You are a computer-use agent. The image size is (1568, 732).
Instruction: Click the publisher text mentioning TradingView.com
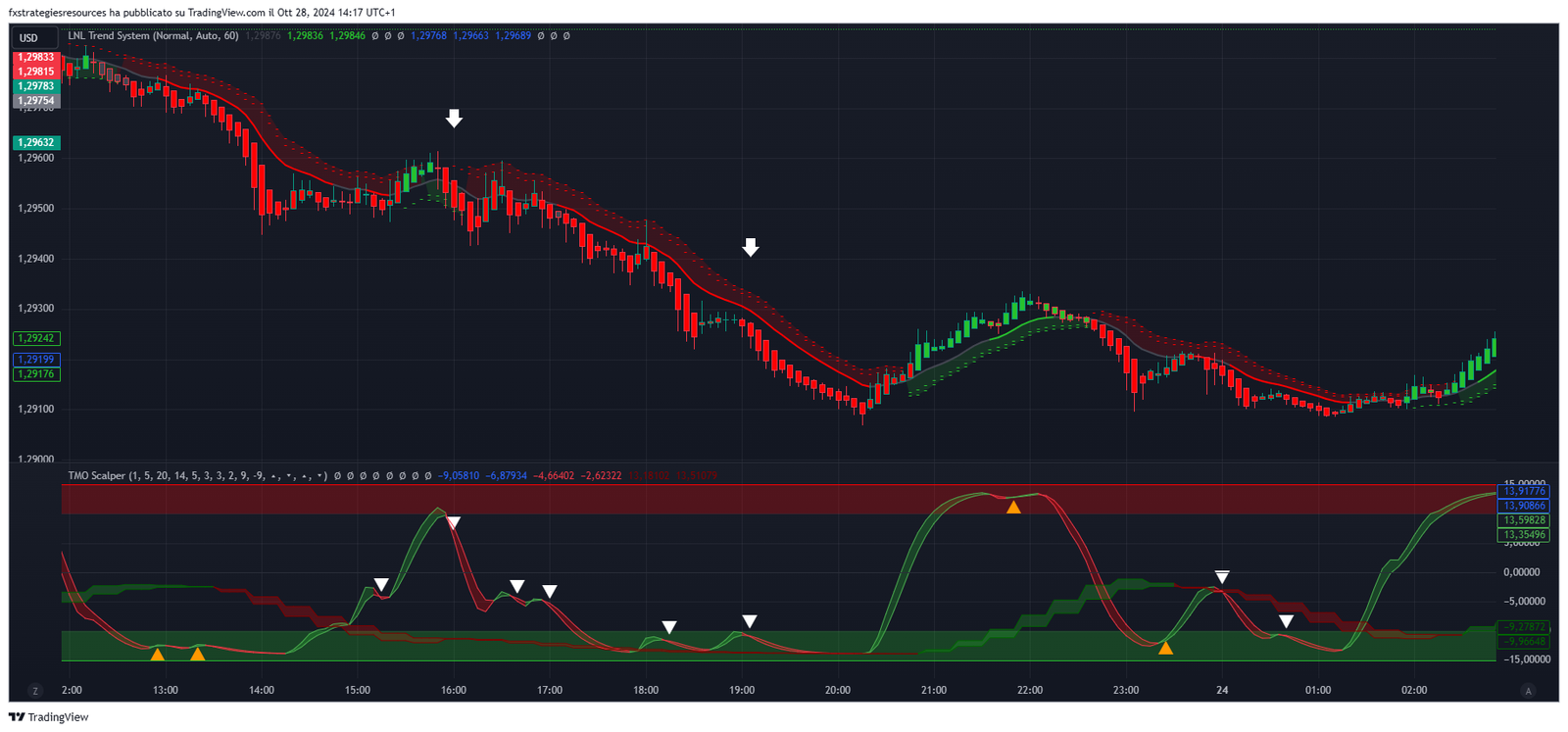click(x=202, y=13)
